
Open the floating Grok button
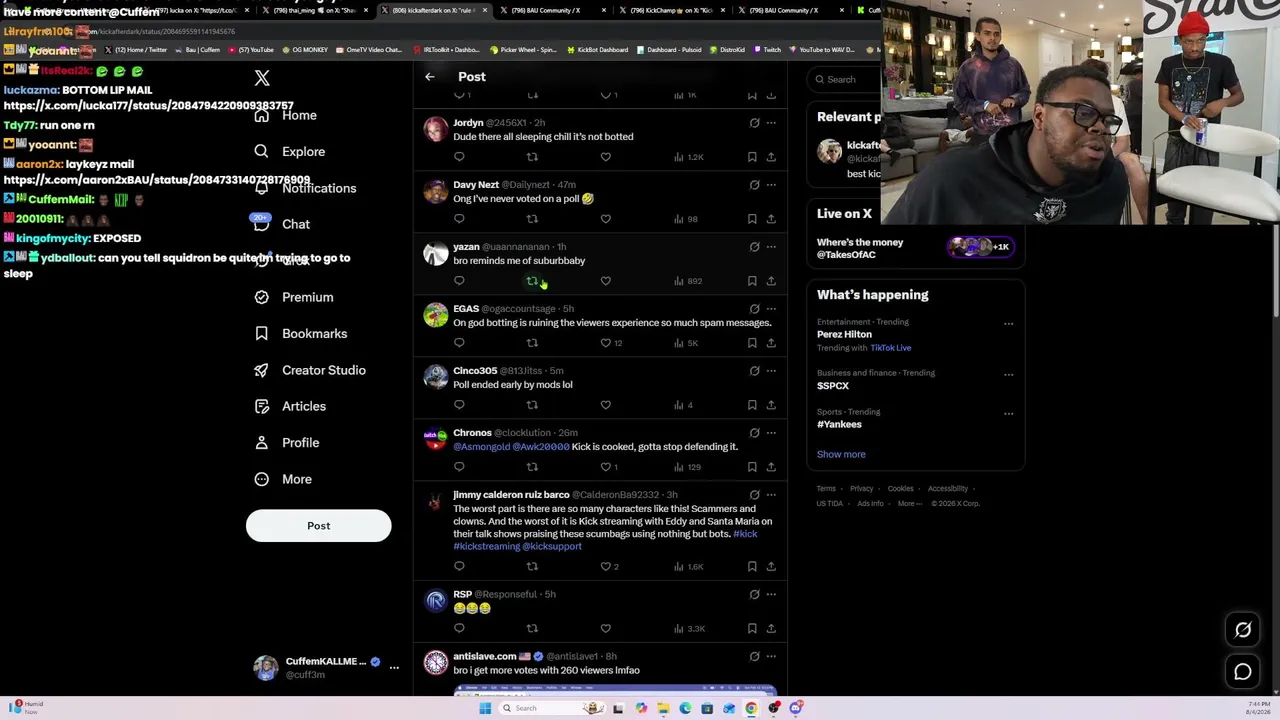(x=1243, y=630)
